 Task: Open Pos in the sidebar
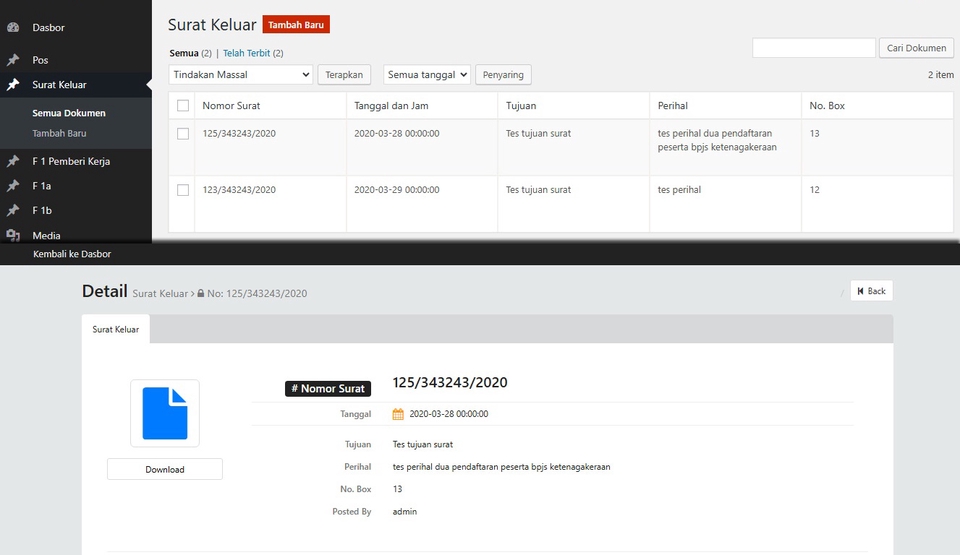(40, 60)
